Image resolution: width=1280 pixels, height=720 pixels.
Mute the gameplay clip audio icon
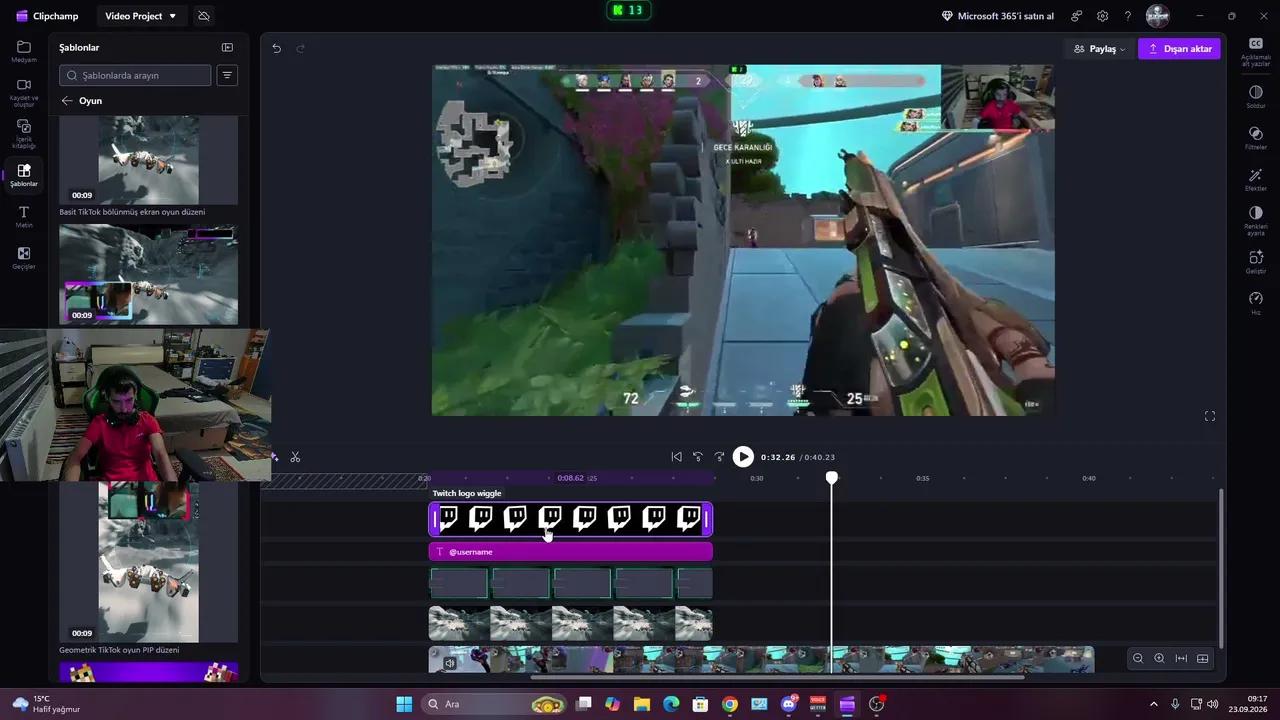pos(450,662)
